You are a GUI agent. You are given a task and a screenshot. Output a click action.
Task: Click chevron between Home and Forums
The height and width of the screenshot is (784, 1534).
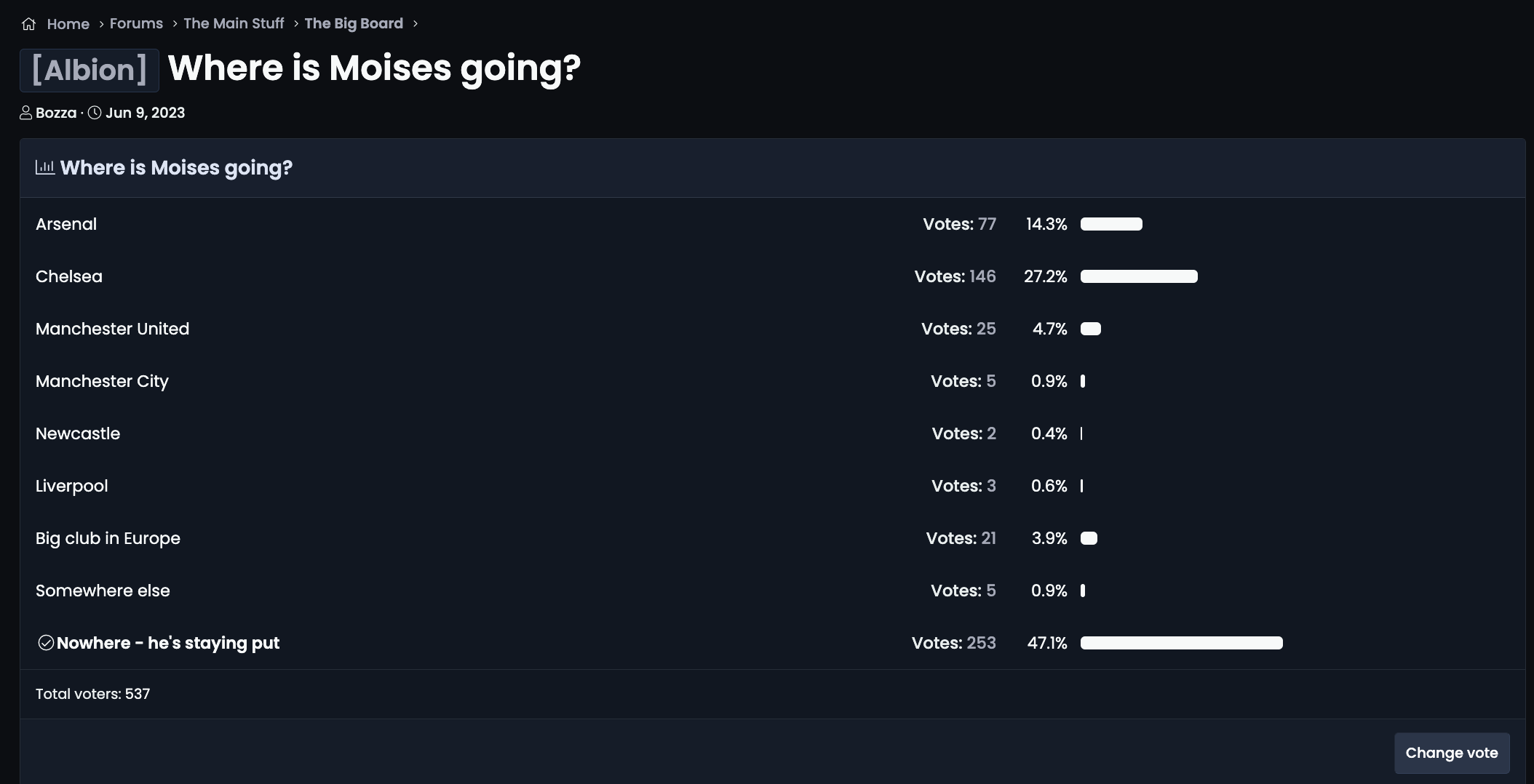(102, 24)
